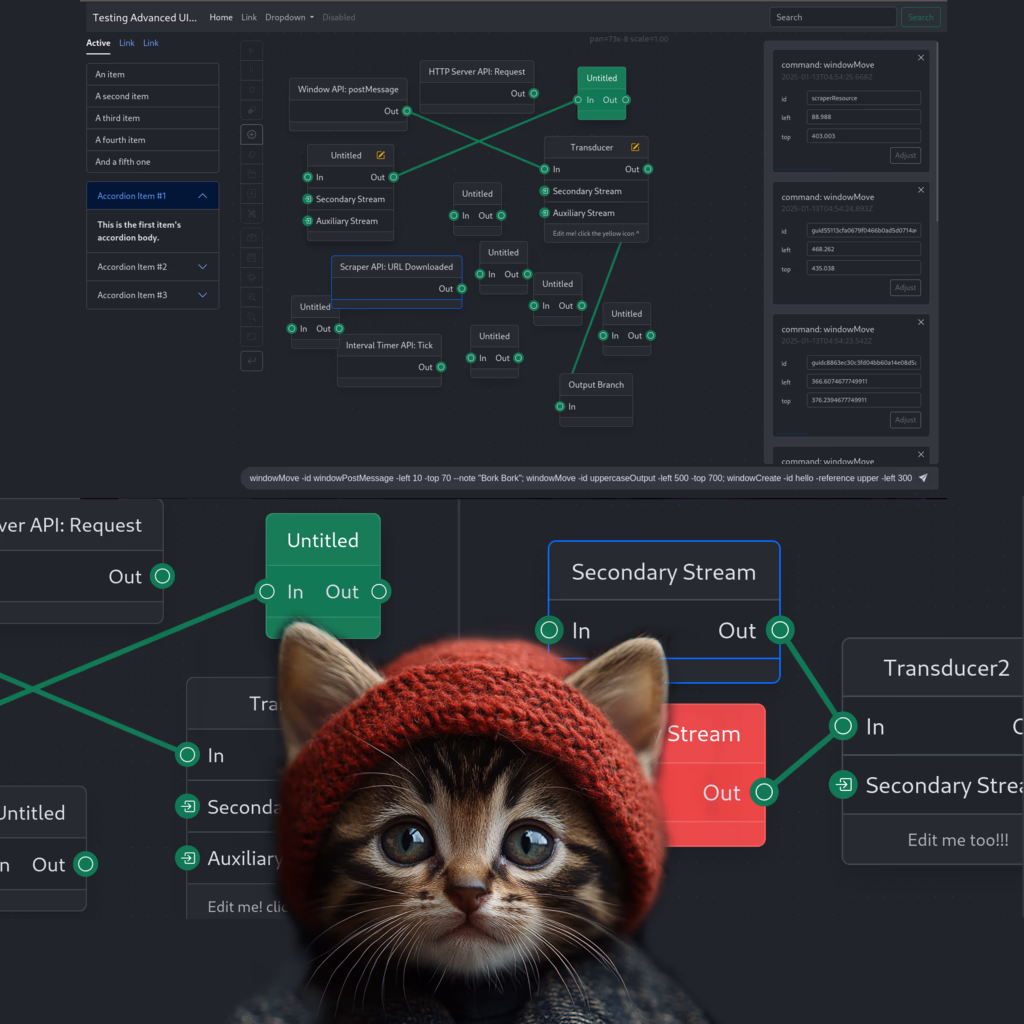The width and height of the screenshot is (1024, 1024).
Task: Collapse Accordion Item #1
Action: point(152,196)
